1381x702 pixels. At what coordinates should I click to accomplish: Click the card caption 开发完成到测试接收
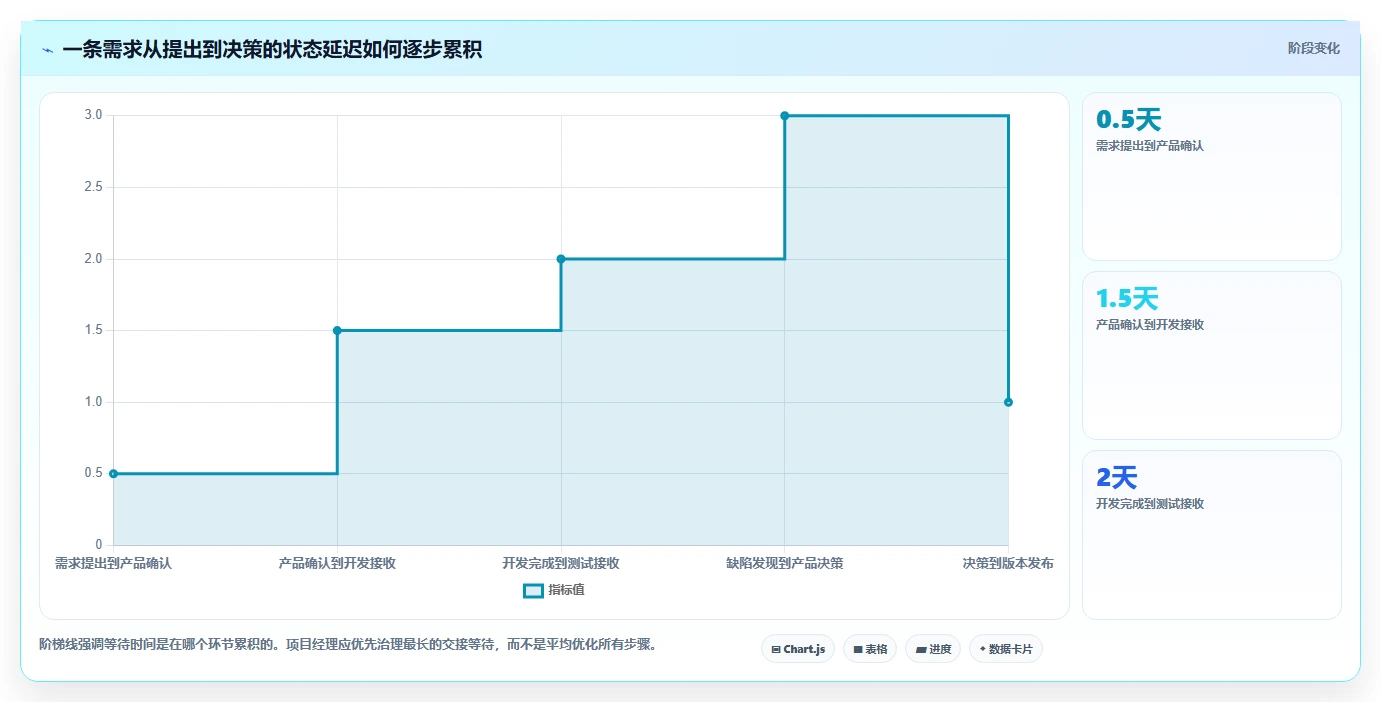[1150, 504]
